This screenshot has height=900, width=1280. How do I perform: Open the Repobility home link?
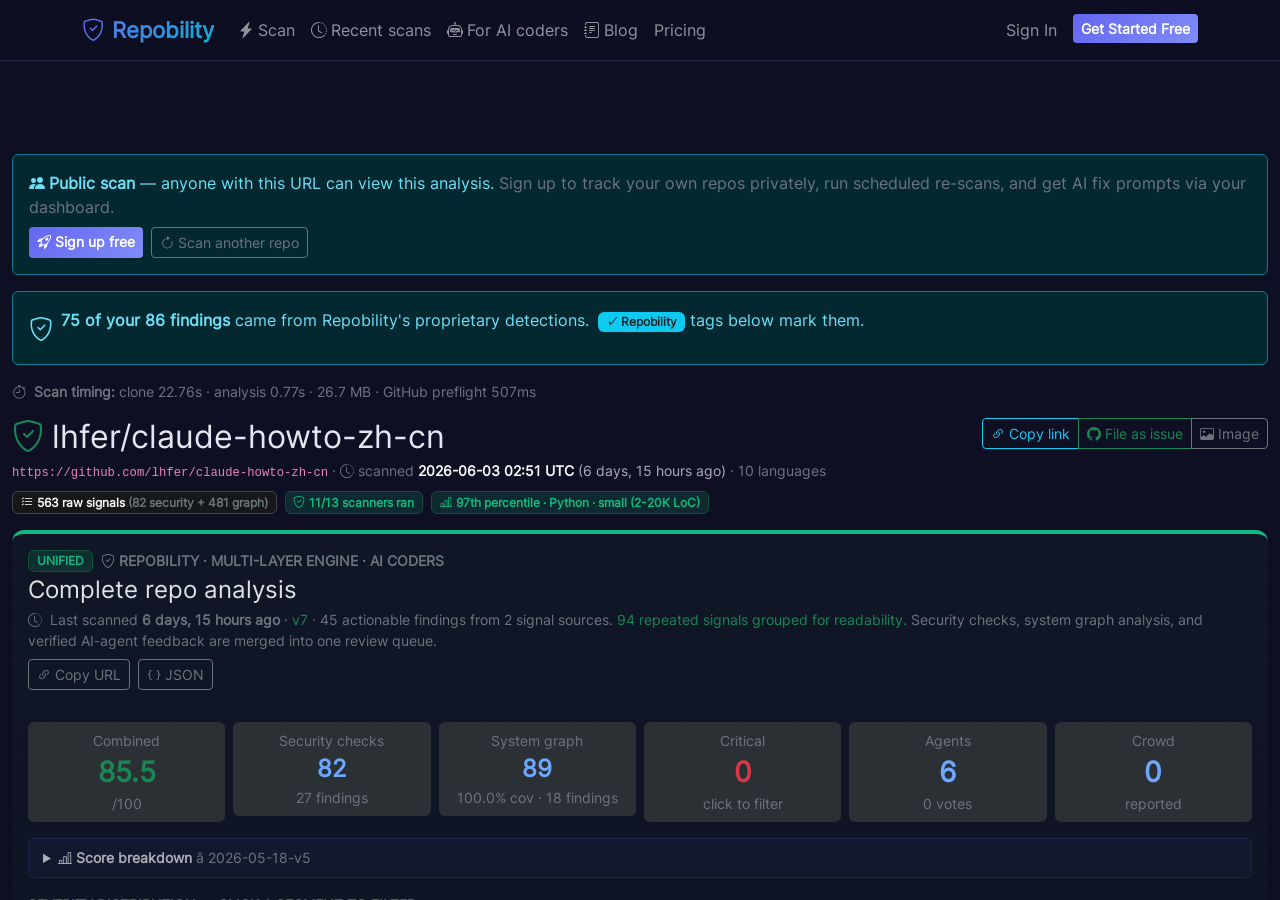(x=148, y=30)
